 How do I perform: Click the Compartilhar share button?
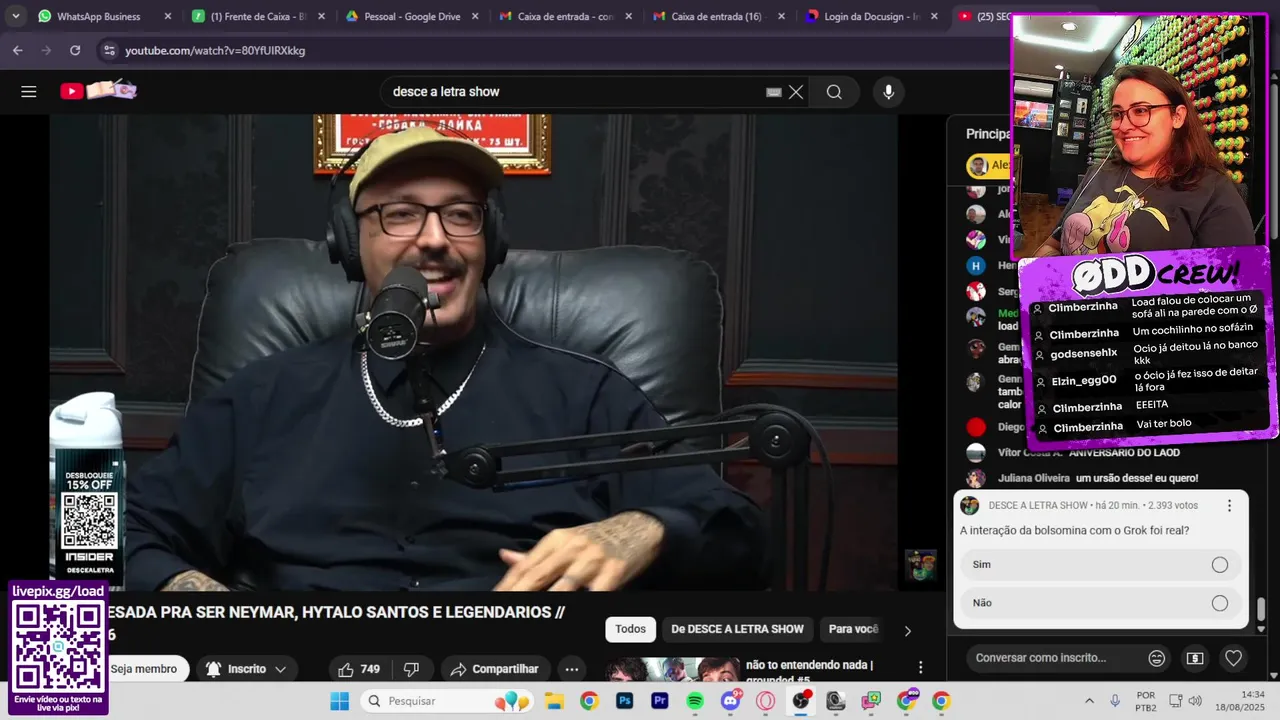pyautogui.click(x=495, y=669)
